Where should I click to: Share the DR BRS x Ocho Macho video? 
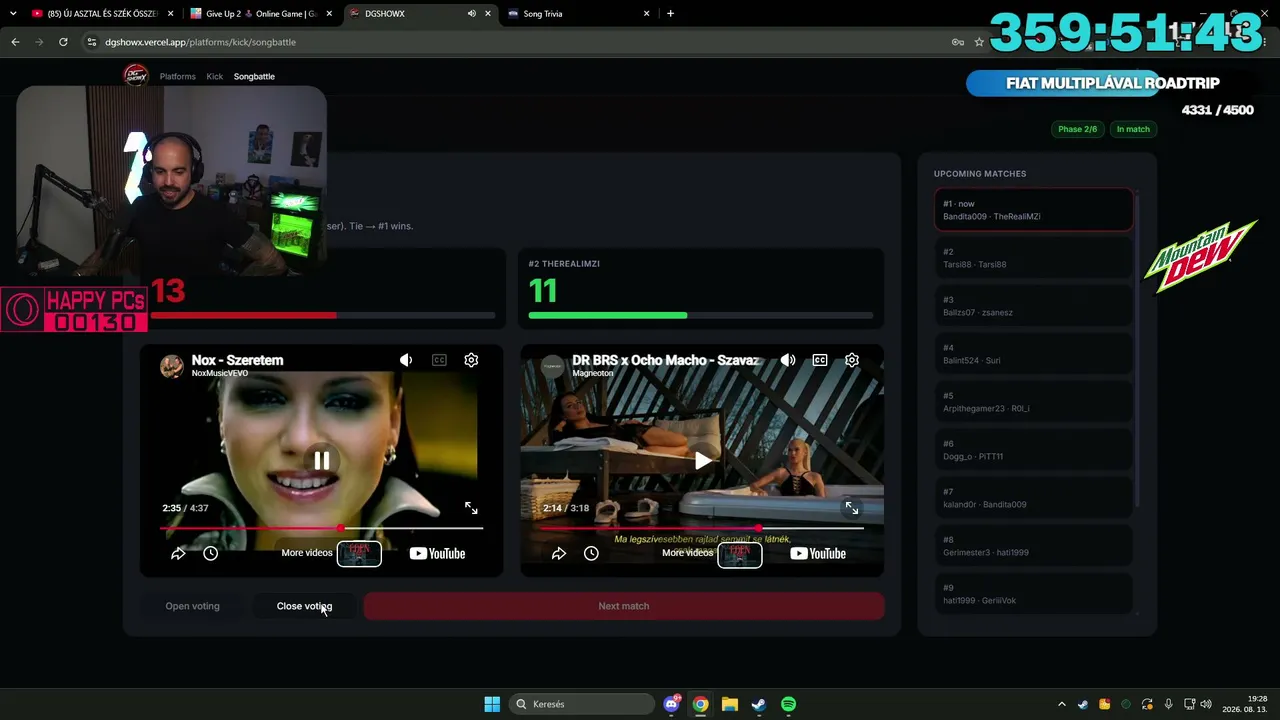pos(559,553)
